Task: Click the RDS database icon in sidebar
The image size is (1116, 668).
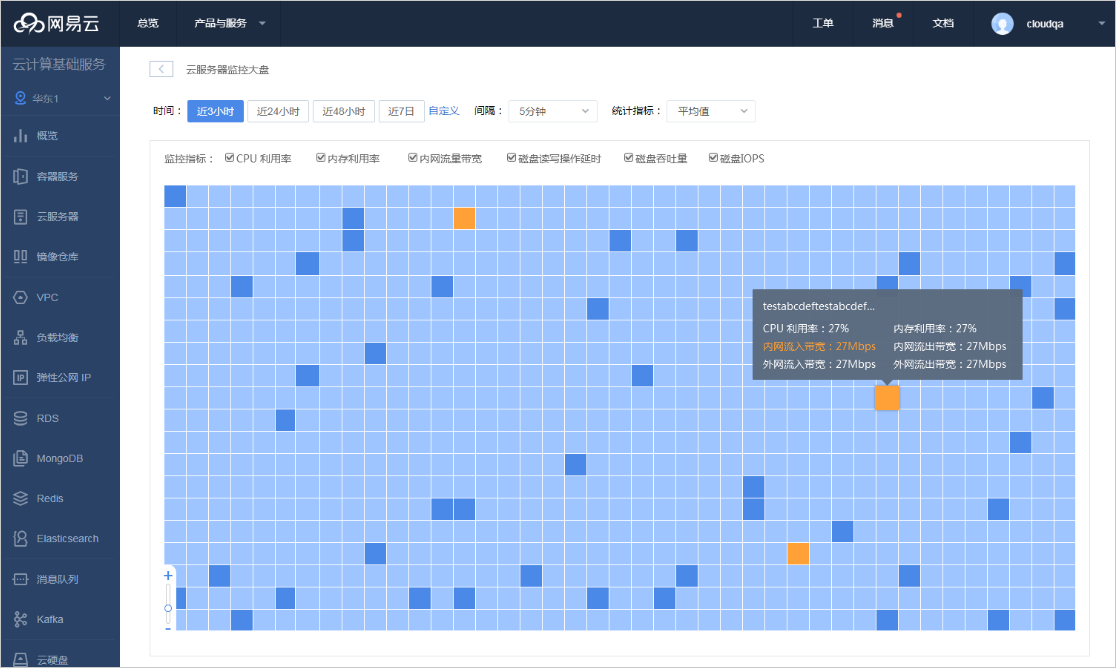Action: [20, 418]
